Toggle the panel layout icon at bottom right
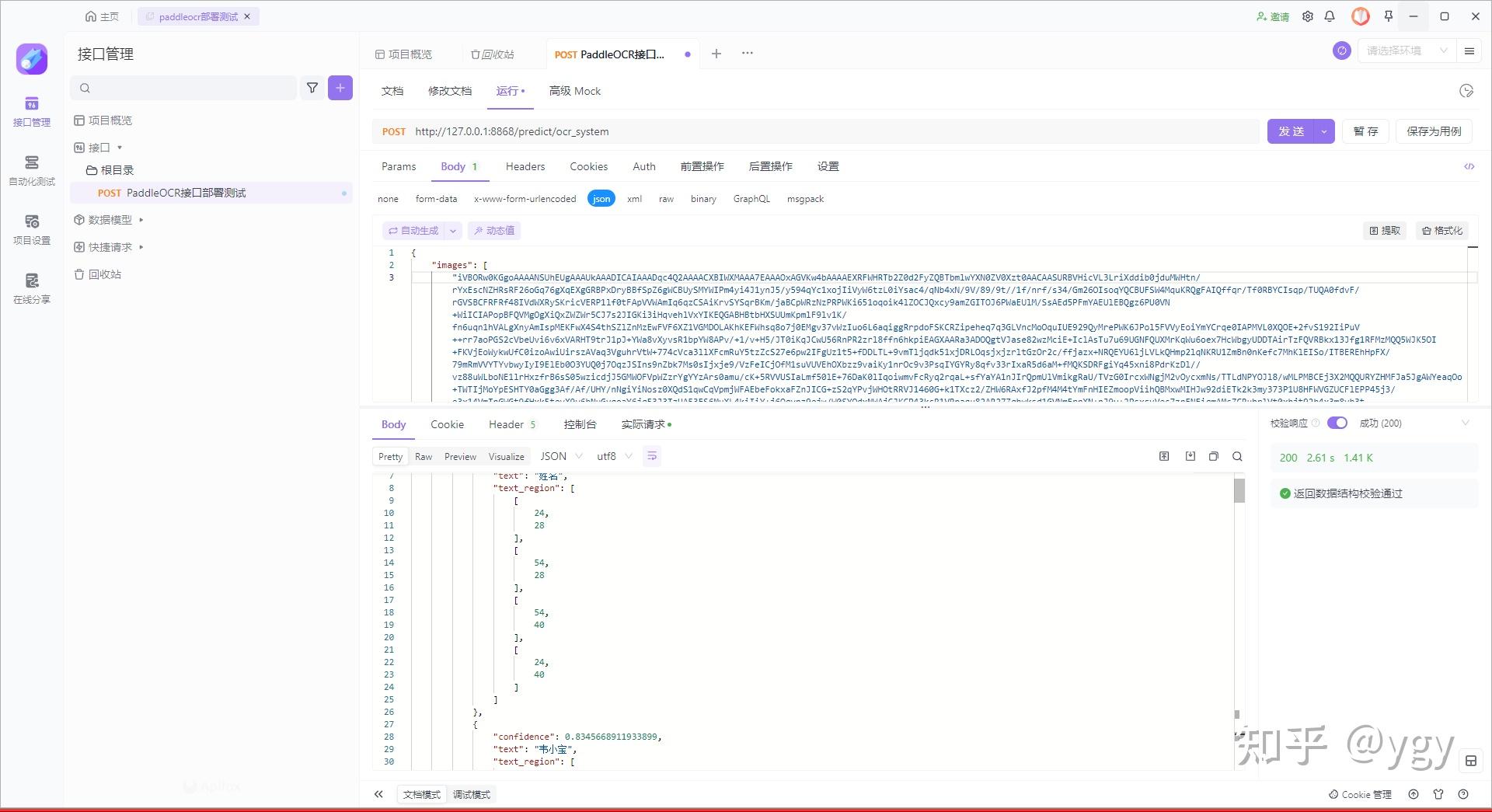 click(1471, 761)
